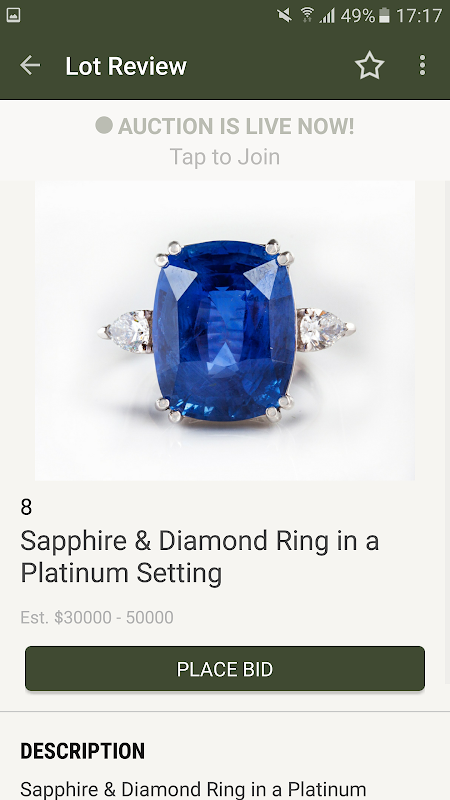Tap the Lot Review title

(126, 66)
